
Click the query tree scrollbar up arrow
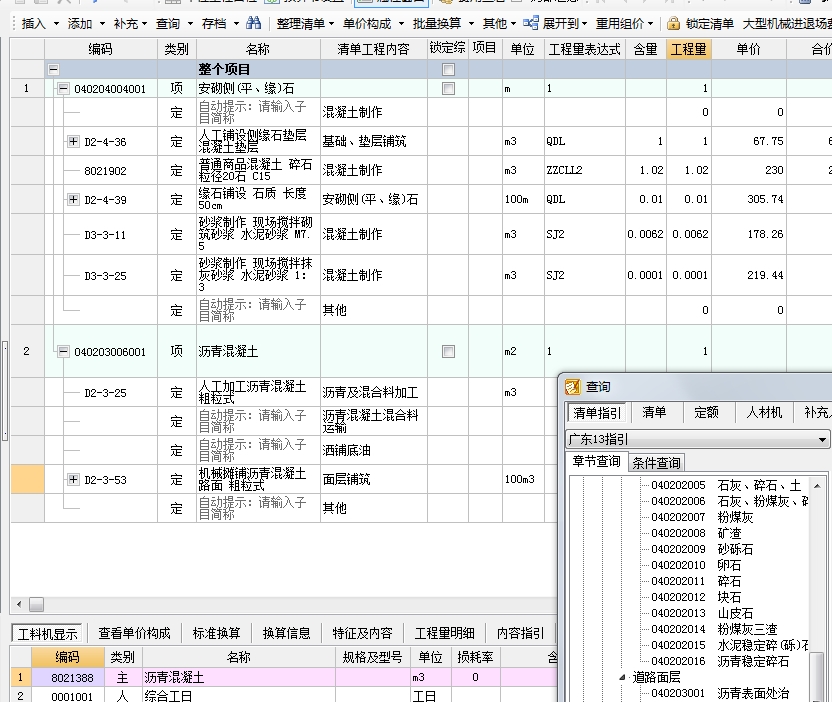[817, 486]
